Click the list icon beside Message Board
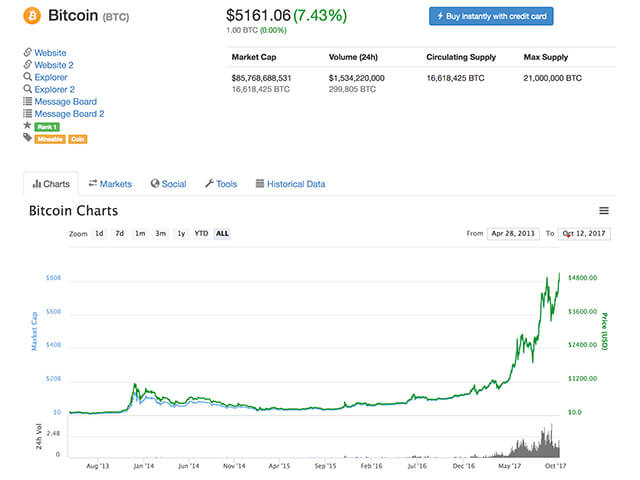640x480 pixels. 27,101
